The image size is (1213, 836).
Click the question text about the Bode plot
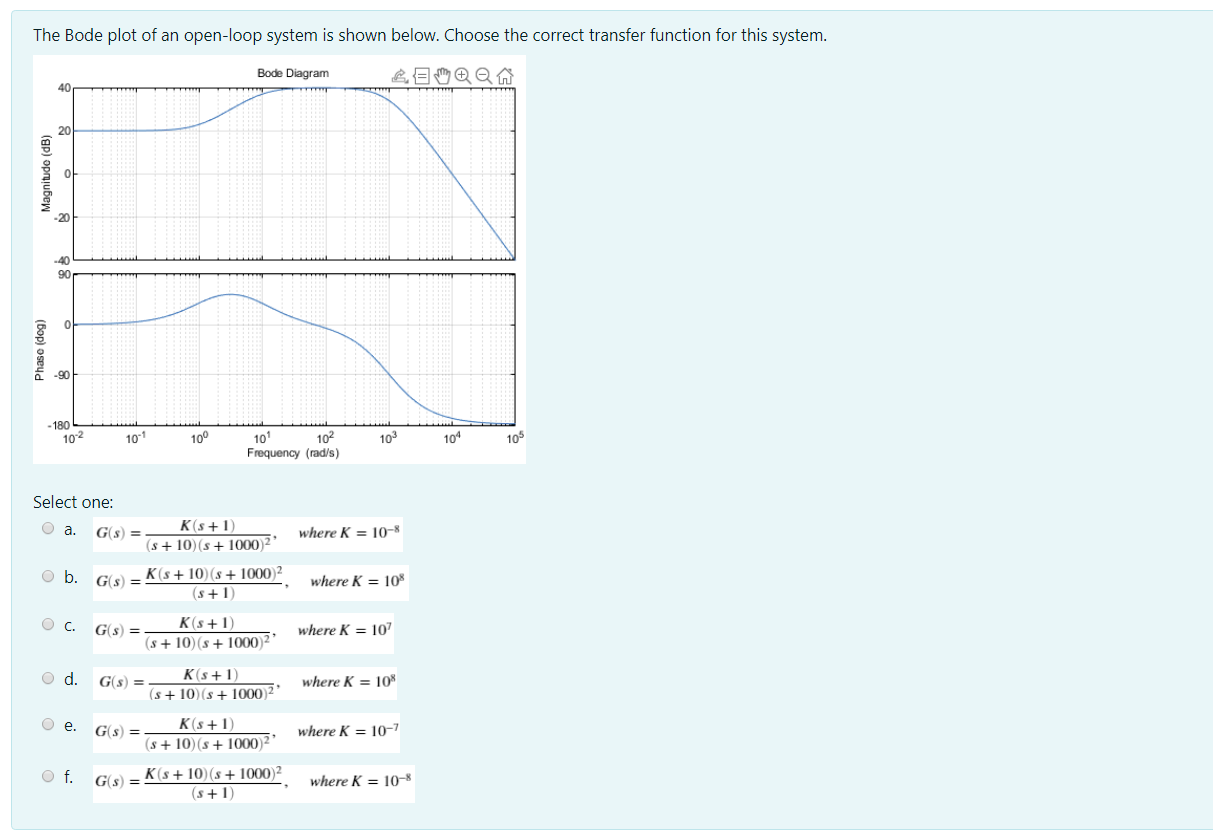tap(430, 36)
